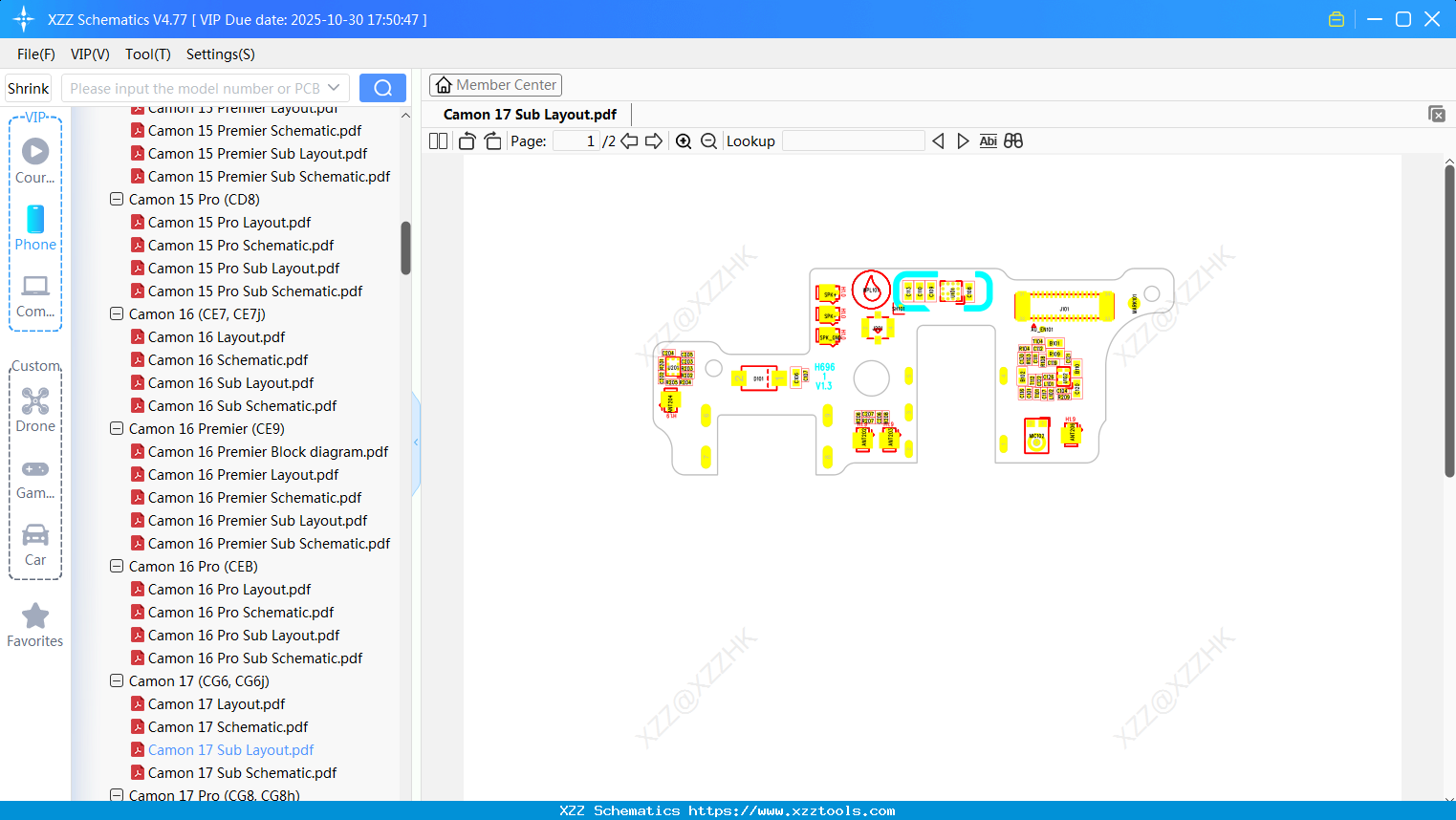Click the page number input field

click(576, 141)
